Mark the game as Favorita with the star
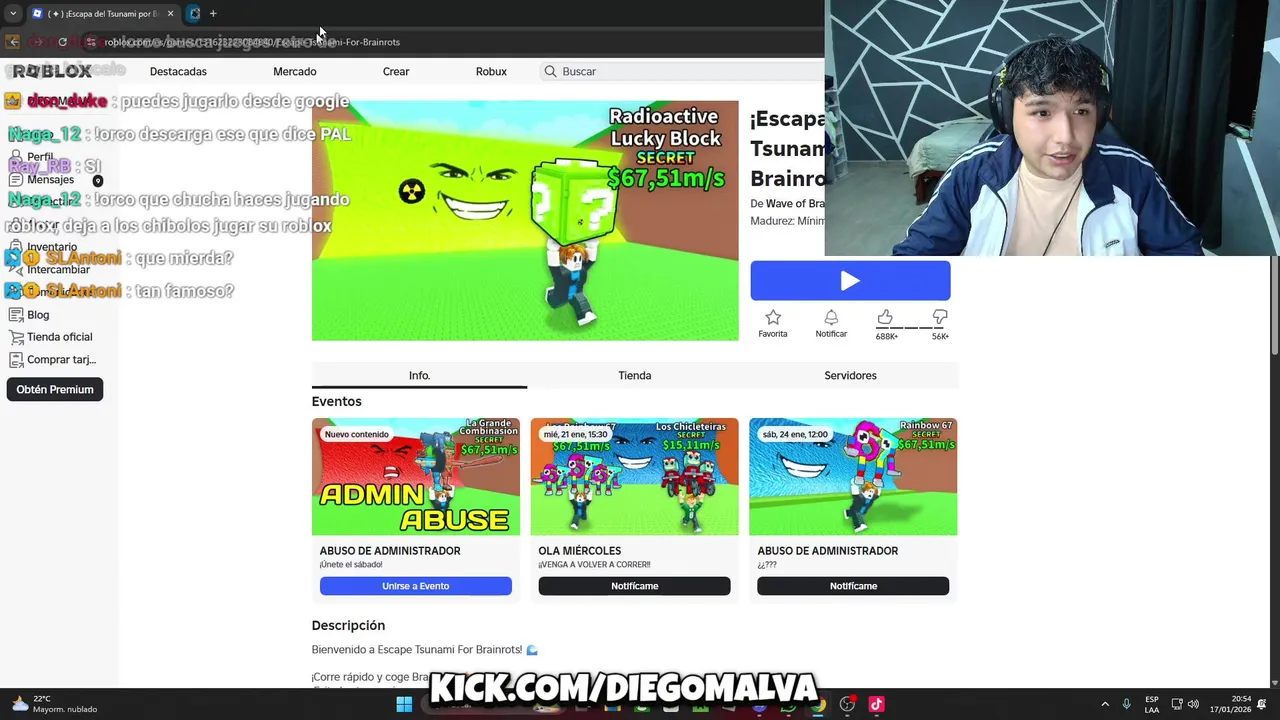The width and height of the screenshot is (1280, 720). tap(772, 318)
